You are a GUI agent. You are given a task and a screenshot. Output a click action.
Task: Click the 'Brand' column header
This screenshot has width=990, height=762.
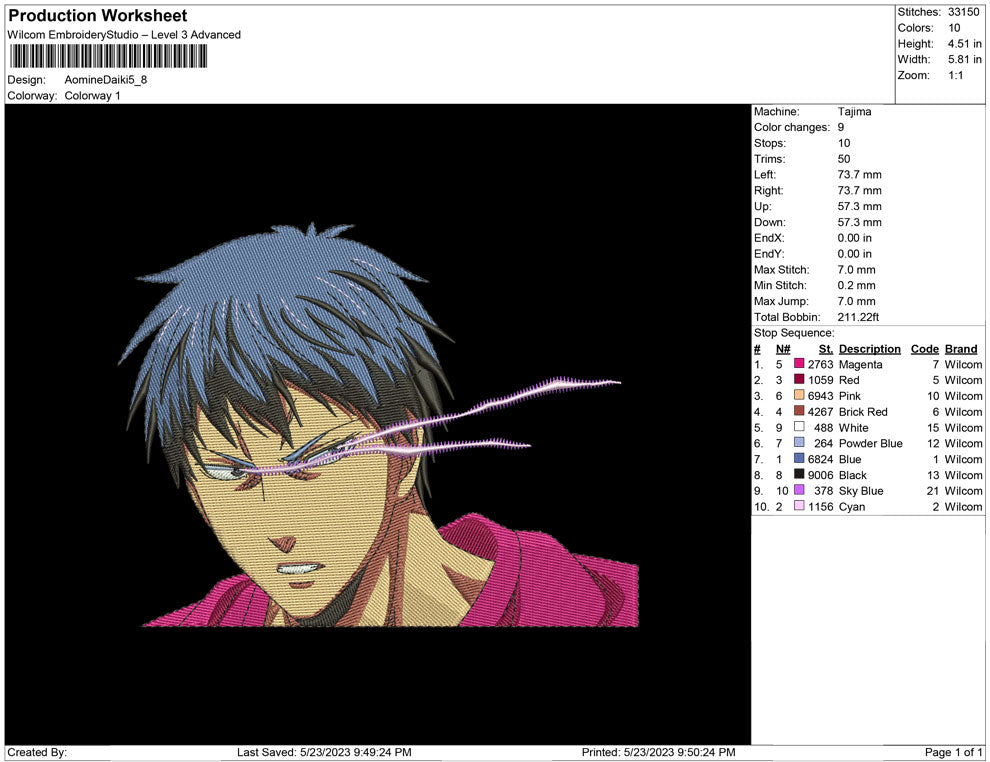pyautogui.click(x=960, y=349)
